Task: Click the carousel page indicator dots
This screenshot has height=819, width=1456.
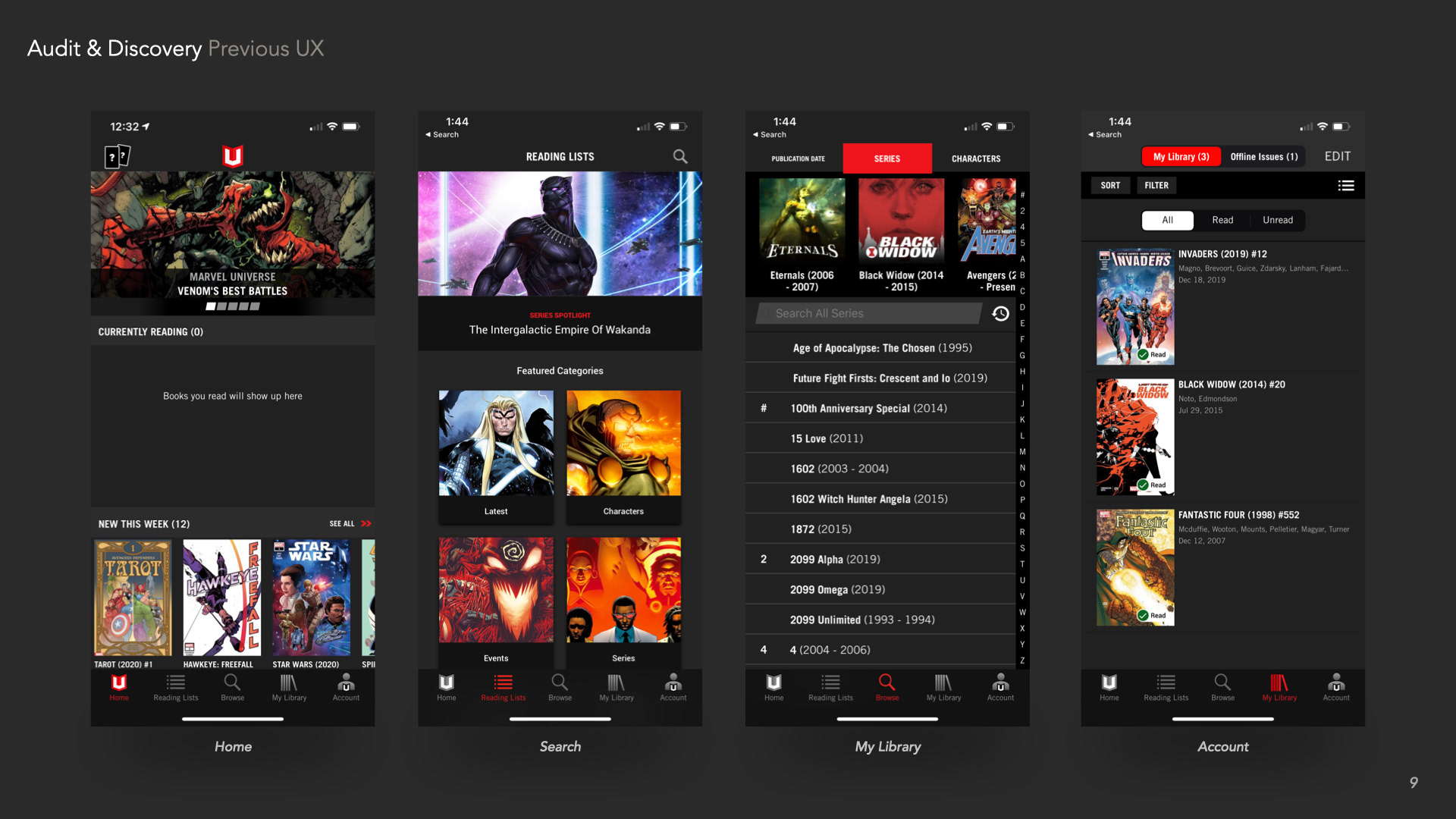Action: [233, 306]
